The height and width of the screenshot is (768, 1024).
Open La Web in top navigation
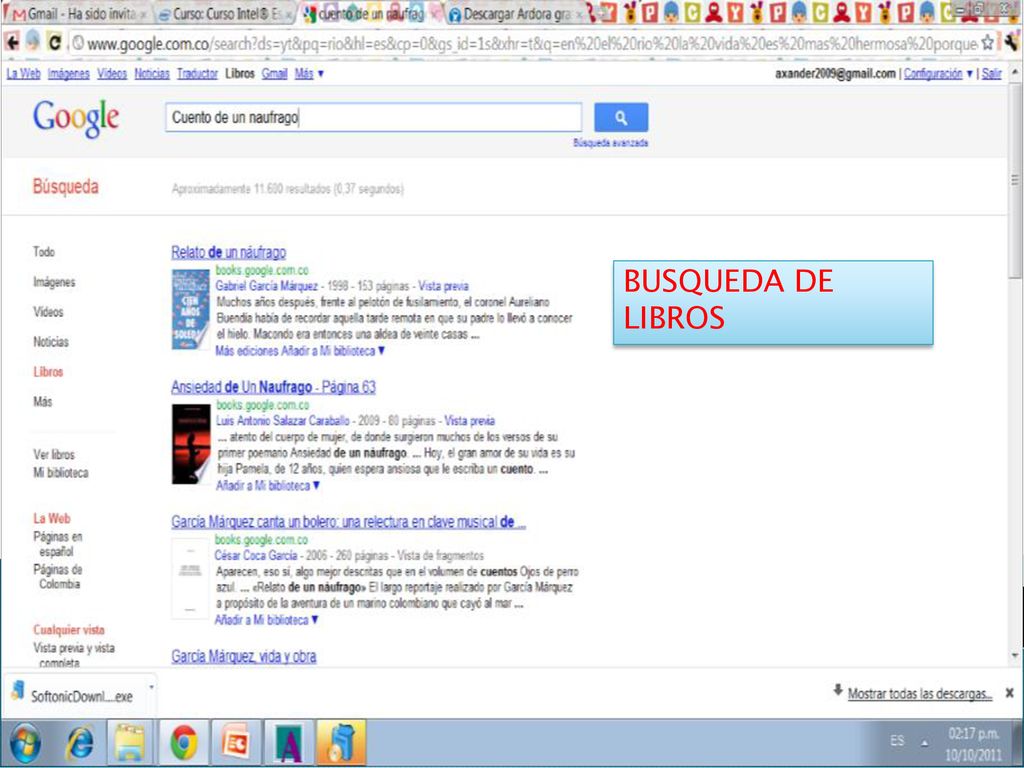coord(24,74)
